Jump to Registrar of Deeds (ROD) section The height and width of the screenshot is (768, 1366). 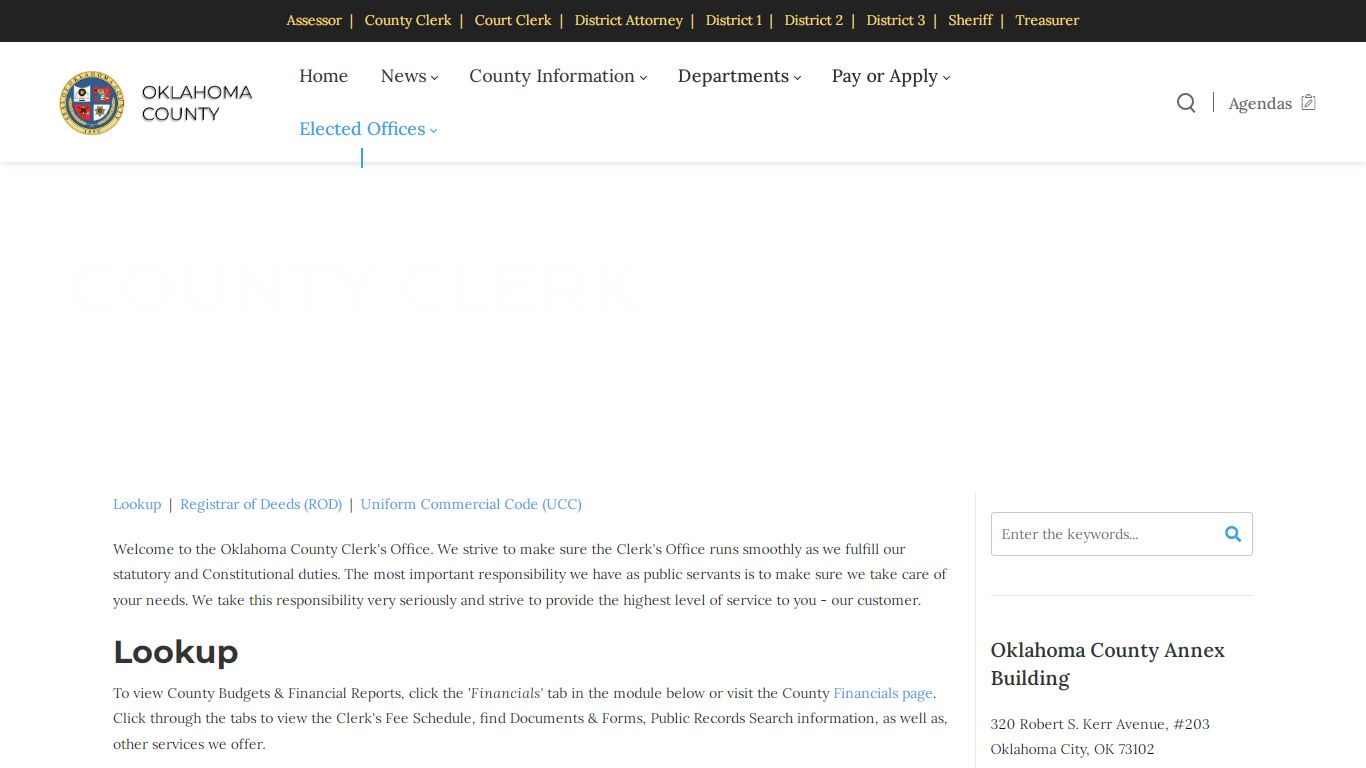click(261, 504)
